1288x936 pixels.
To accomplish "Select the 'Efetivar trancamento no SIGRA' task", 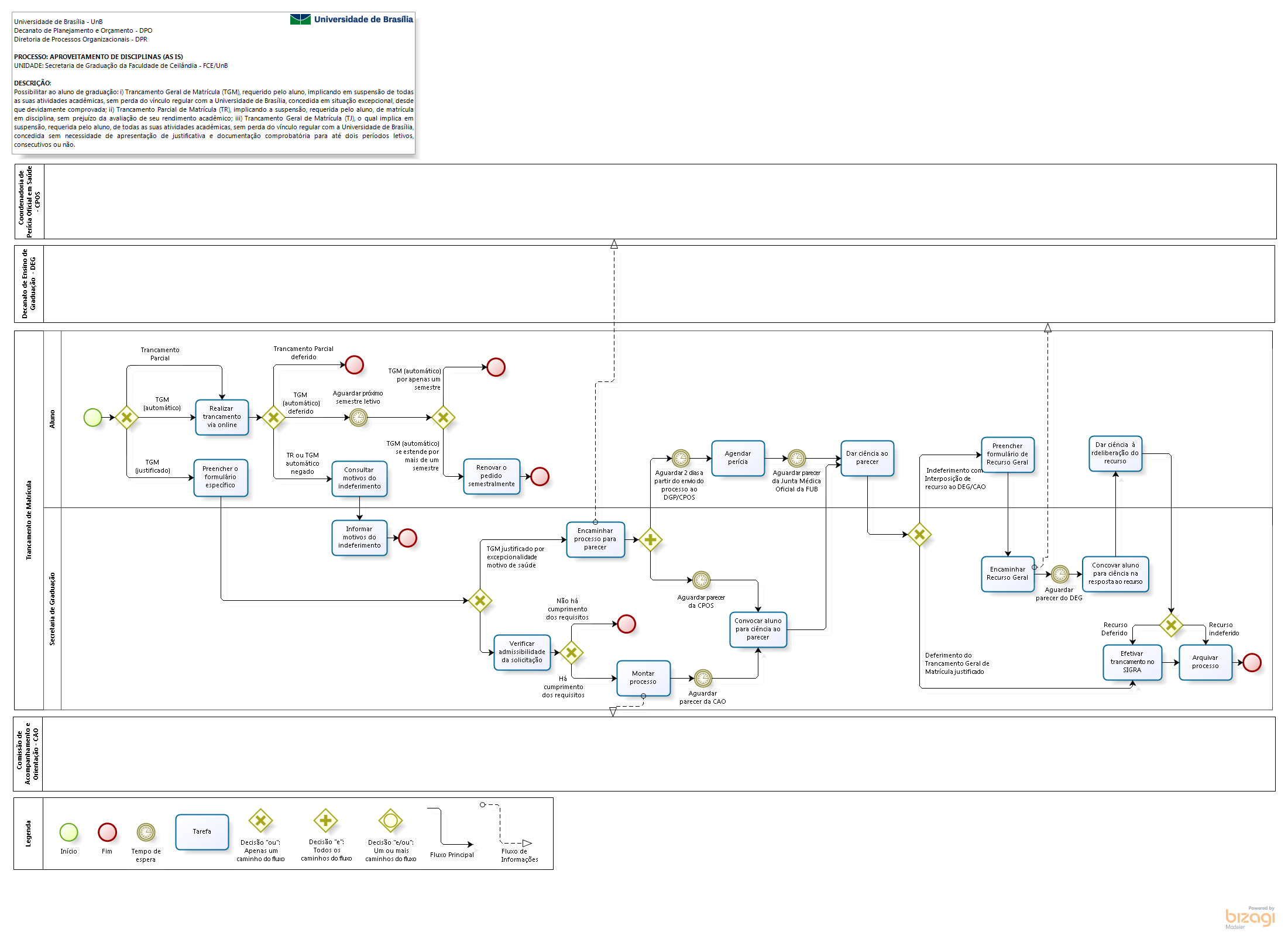I will click(x=1132, y=662).
